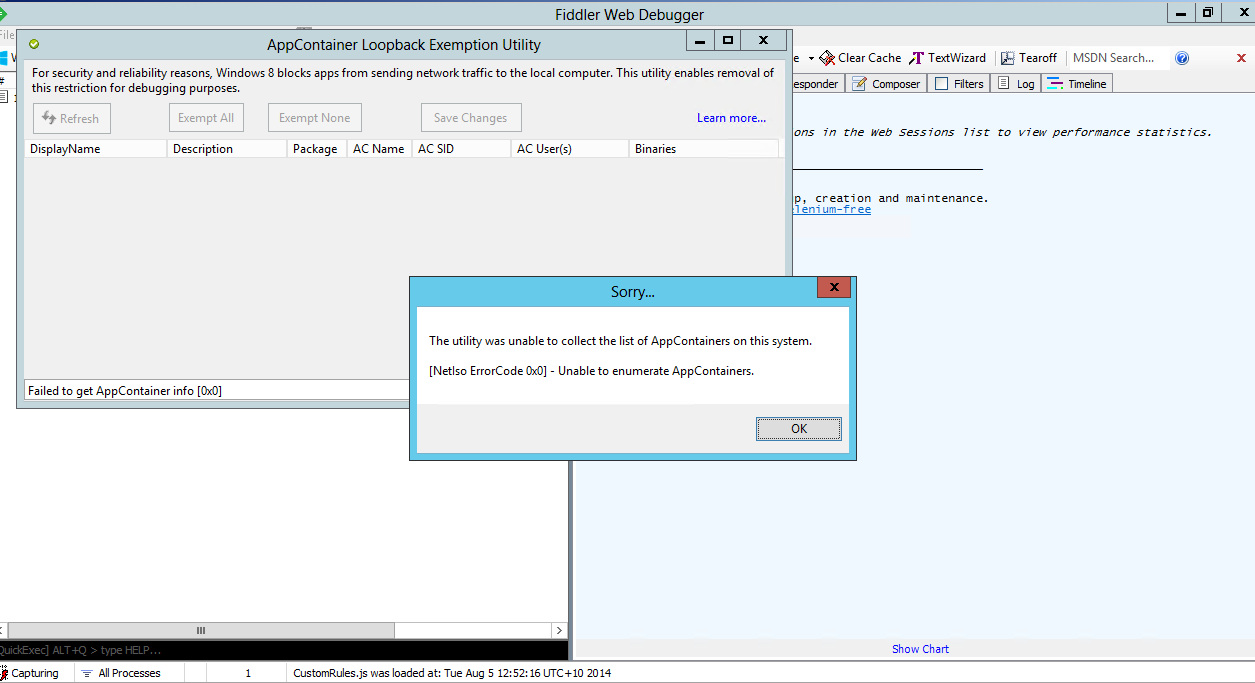Click the CustomRules.js loaded status message
Viewport: 1255px width, 683px height.
coord(452,673)
